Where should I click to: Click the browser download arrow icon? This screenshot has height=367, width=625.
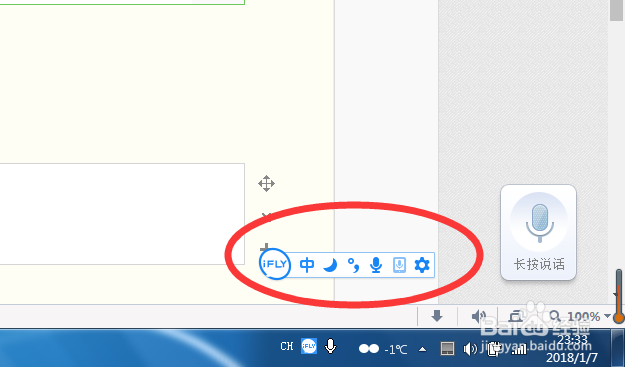pyautogui.click(x=437, y=316)
